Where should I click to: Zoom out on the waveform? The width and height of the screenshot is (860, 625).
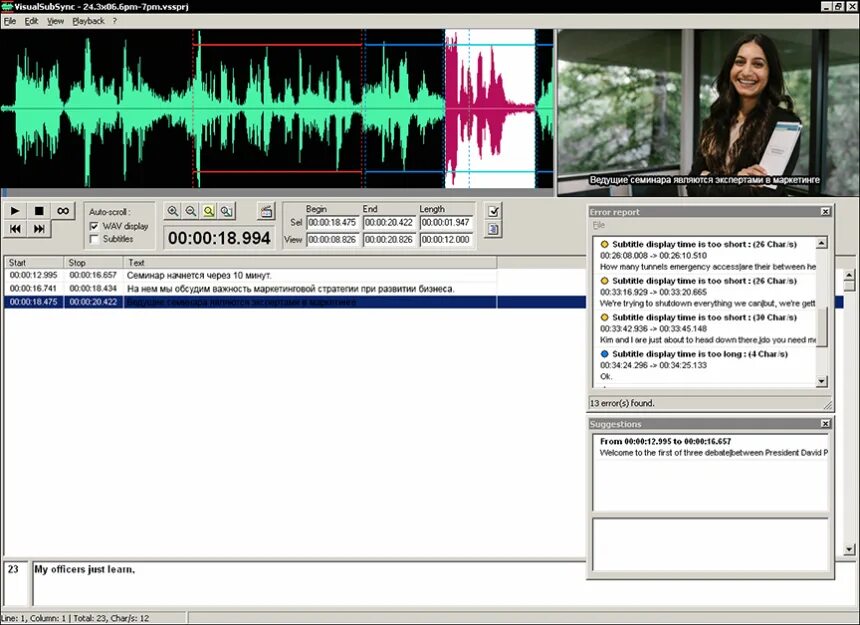coord(191,211)
